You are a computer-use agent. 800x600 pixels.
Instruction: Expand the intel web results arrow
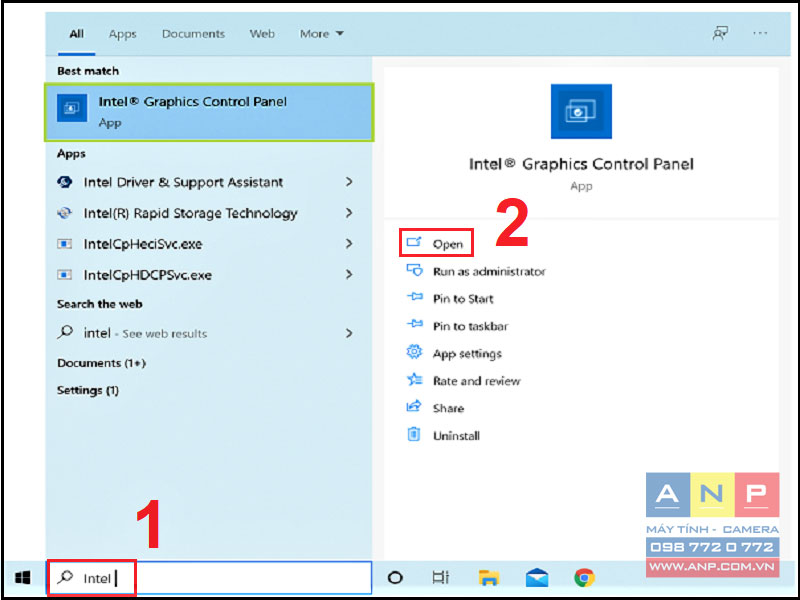(x=349, y=333)
